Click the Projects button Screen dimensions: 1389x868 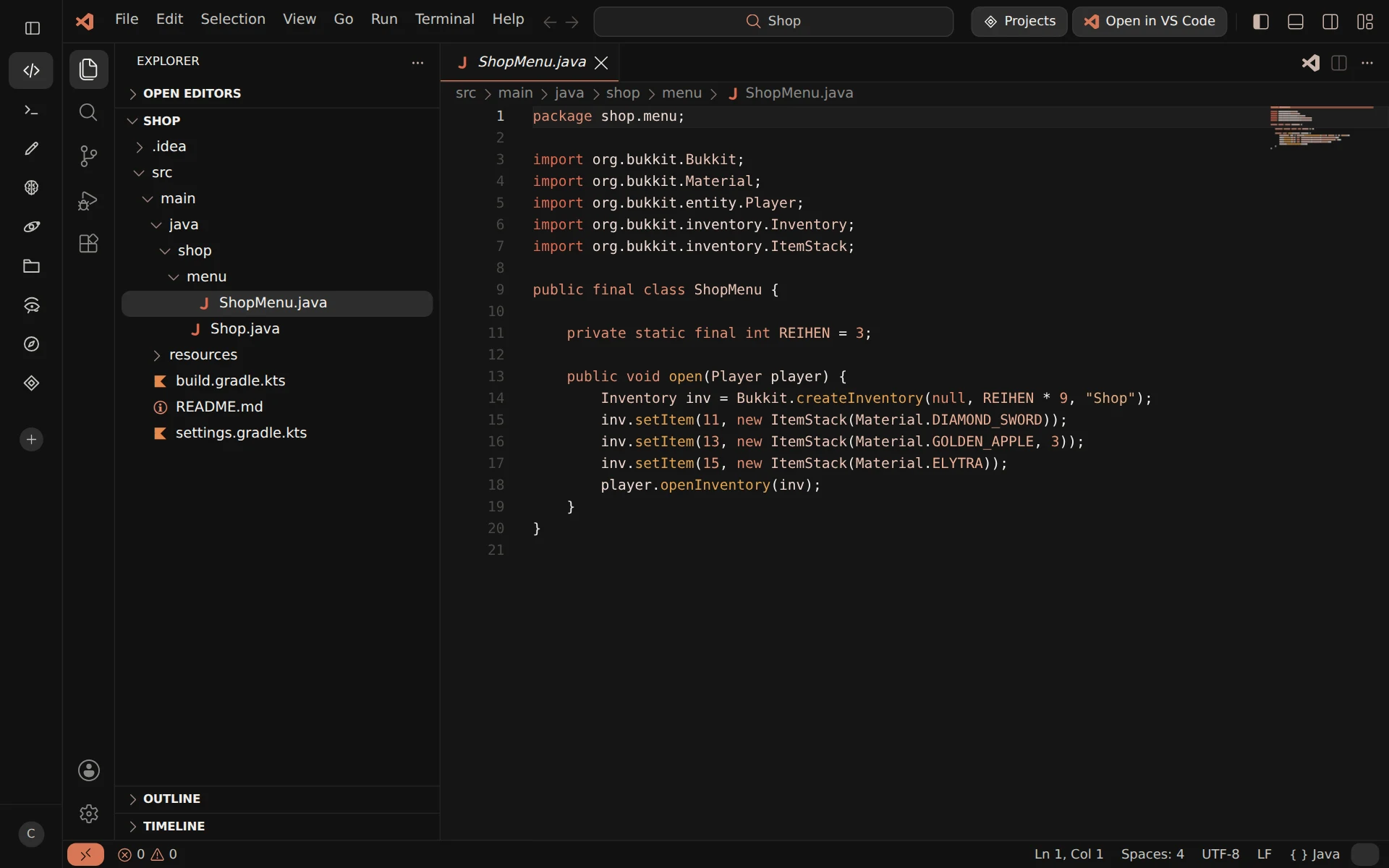coord(1019,22)
